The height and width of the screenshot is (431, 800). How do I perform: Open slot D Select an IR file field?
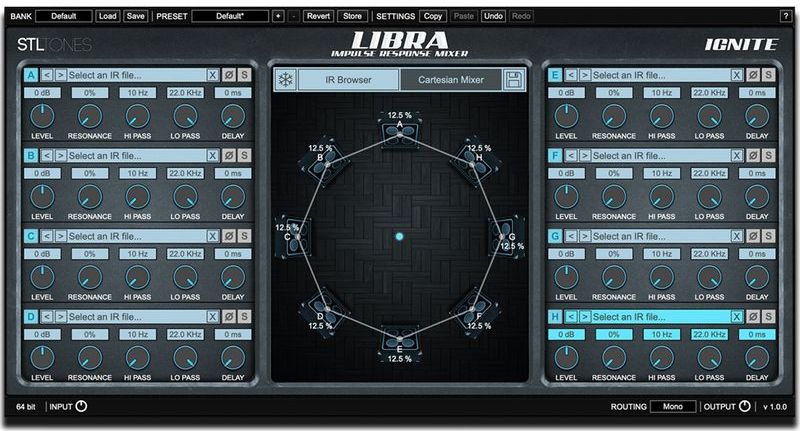pyautogui.click(x=136, y=317)
